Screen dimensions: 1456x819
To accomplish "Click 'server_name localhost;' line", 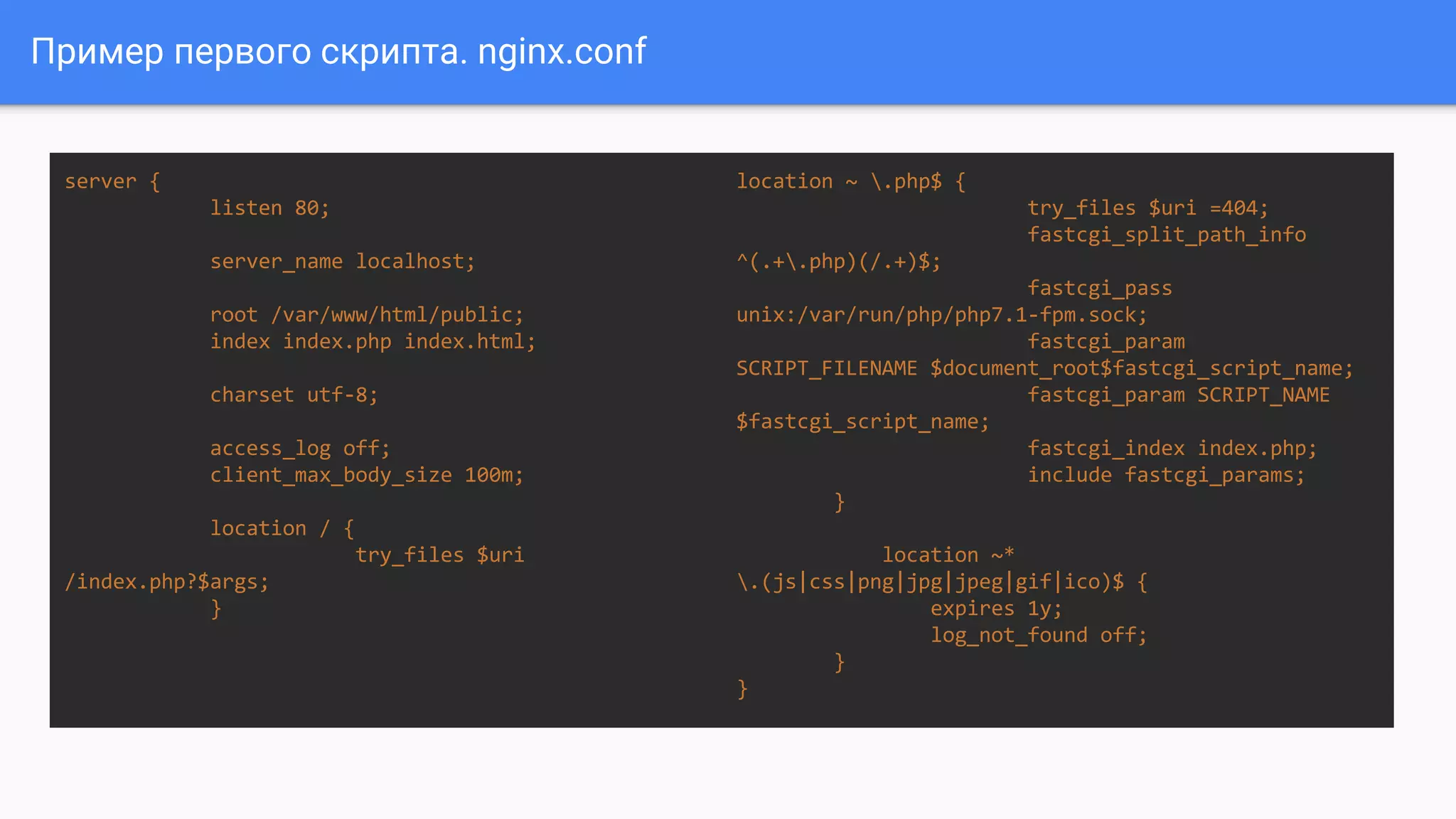I will pyautogui.click(x=343, y=262).
